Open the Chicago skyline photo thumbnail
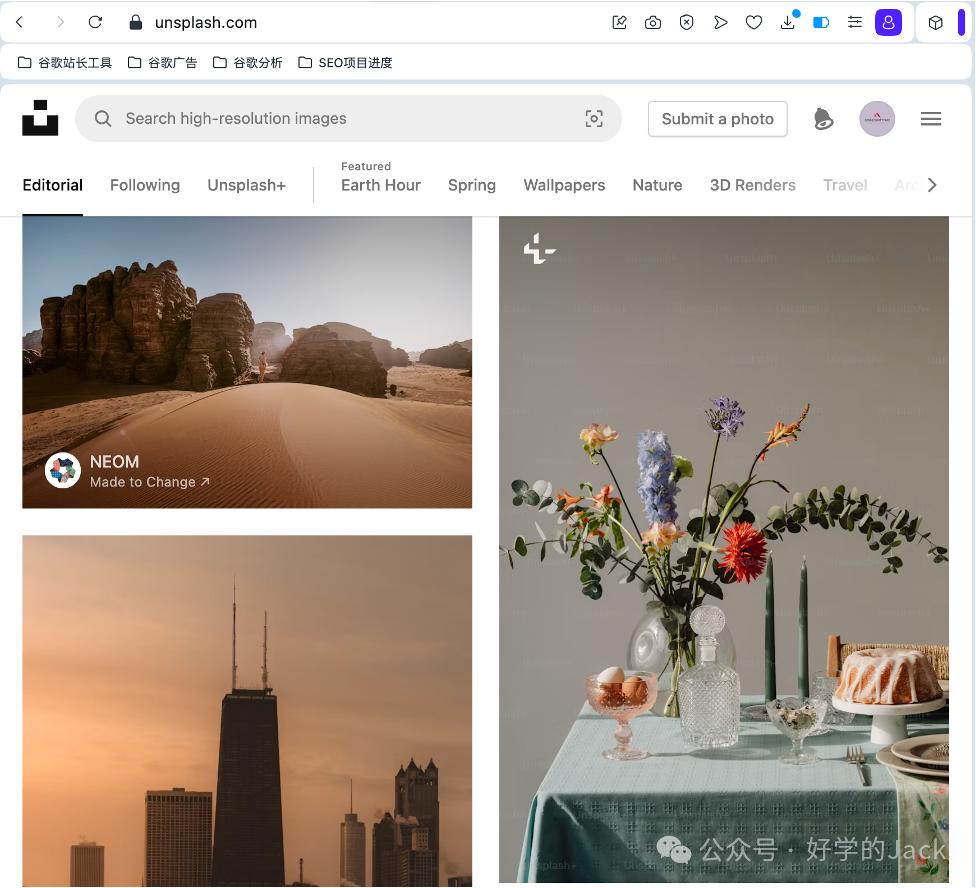976x888 pixels. pos(247,710)
